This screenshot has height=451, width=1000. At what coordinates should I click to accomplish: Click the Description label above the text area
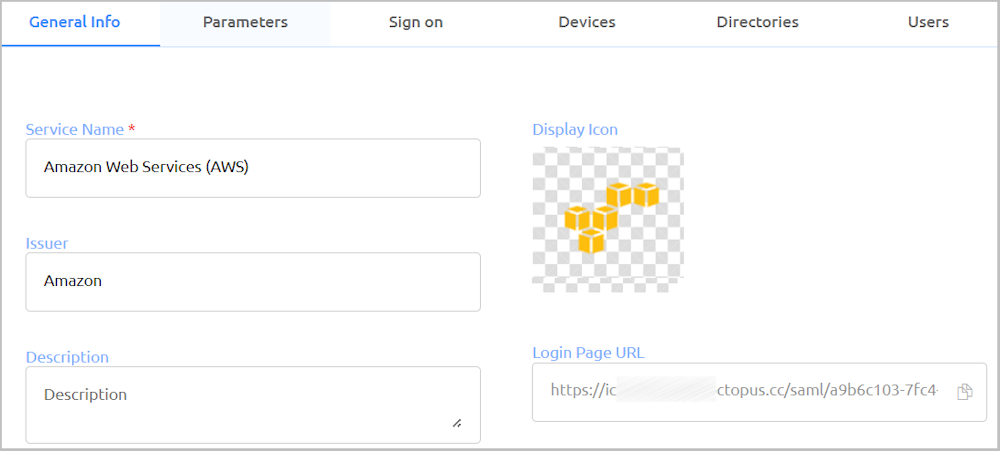[x=67, y=357]
